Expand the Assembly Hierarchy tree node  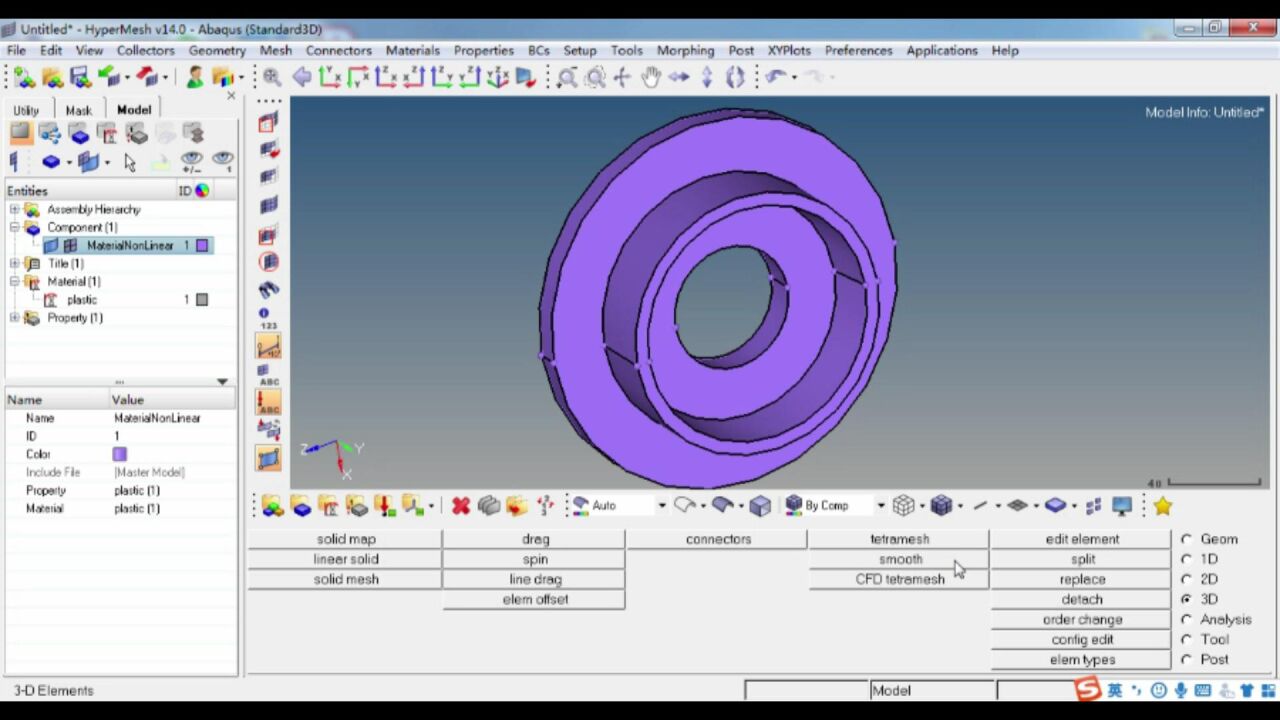[14, 209]
